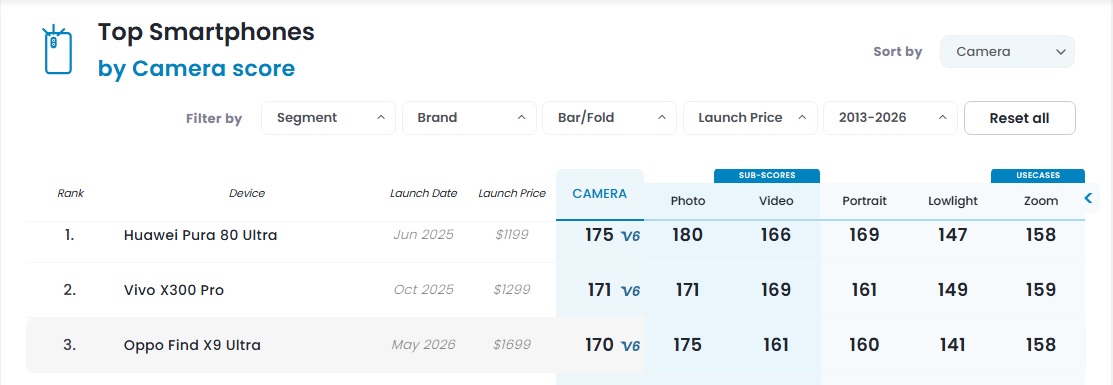This screenshot has width=1113, height=385.
Task: Select the CAMERA column tab
Action: point(600,194)
